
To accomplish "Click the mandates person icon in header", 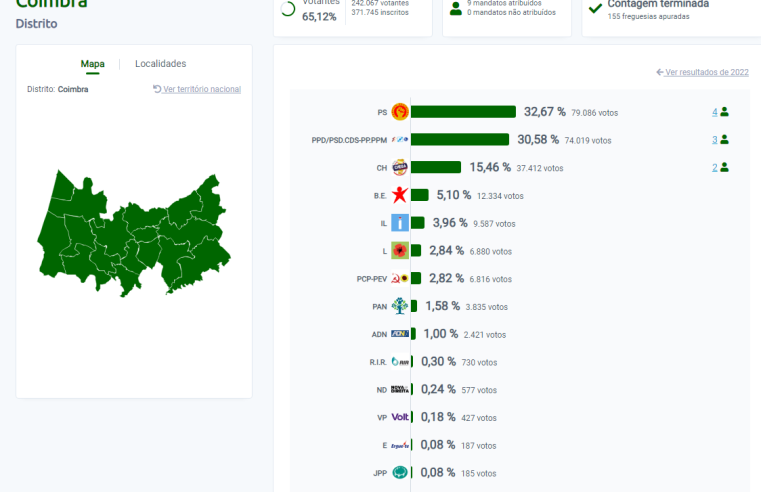I will pos(456,9).
